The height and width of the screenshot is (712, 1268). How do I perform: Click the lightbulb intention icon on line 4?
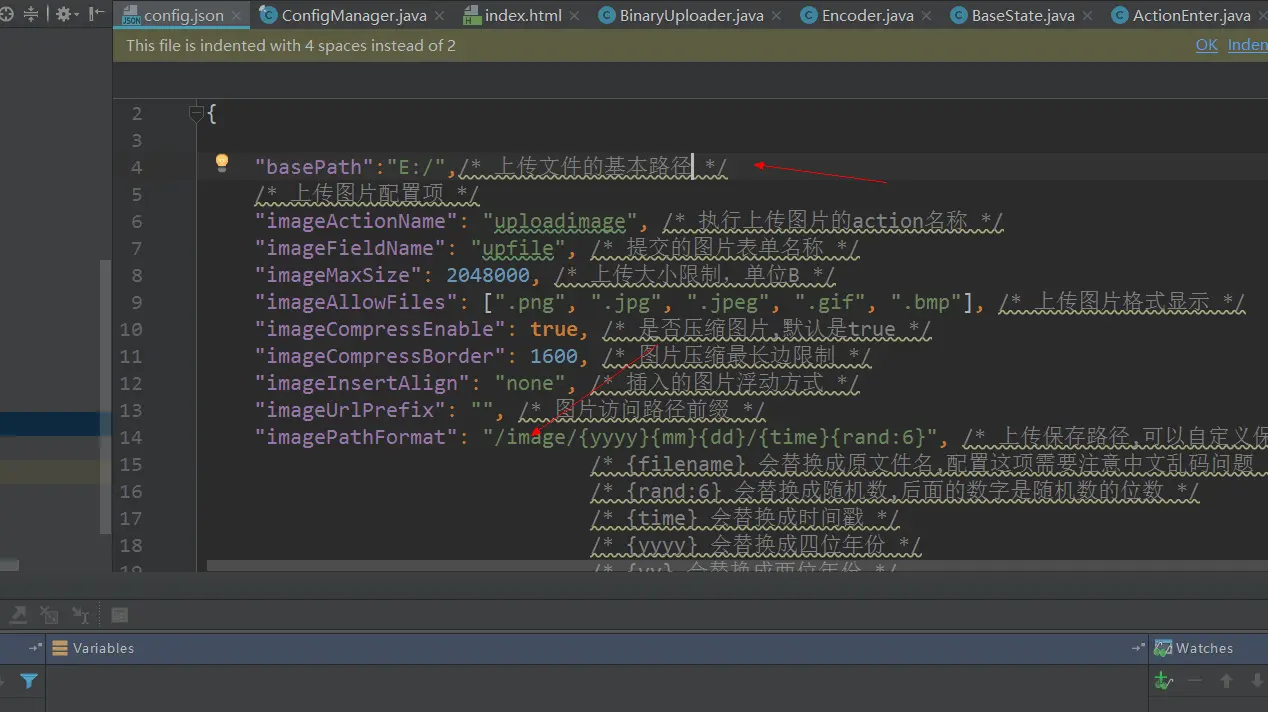coord(222,162)
